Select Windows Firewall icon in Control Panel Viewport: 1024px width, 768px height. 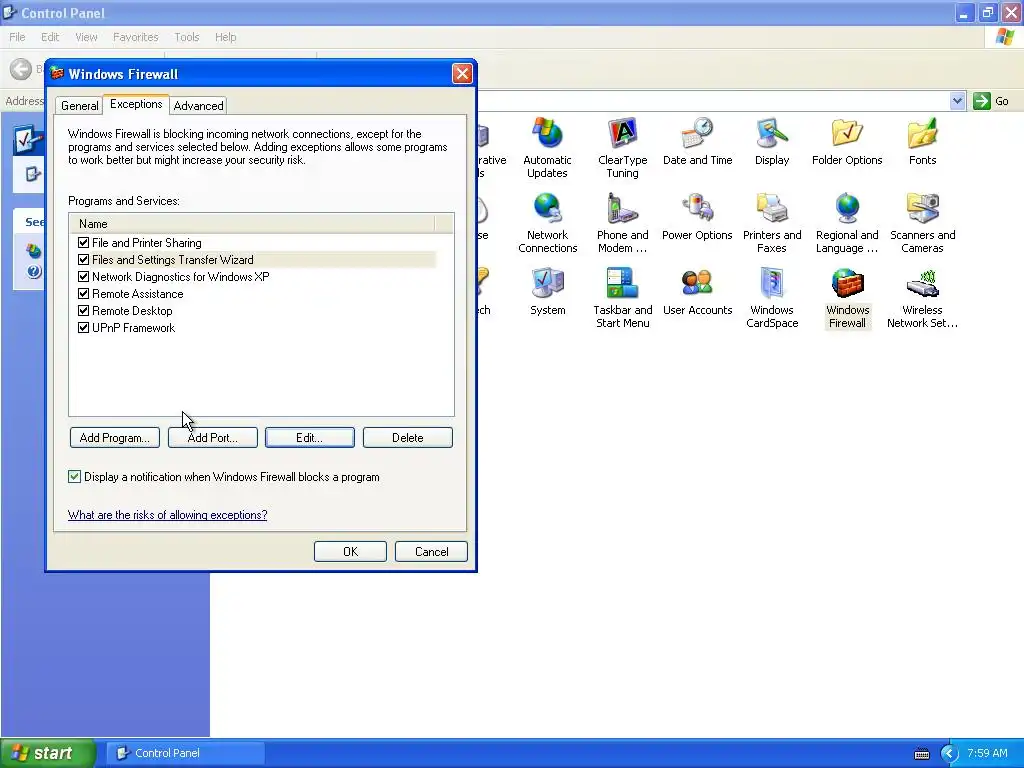pyautogui.click(x=847, y=298)
